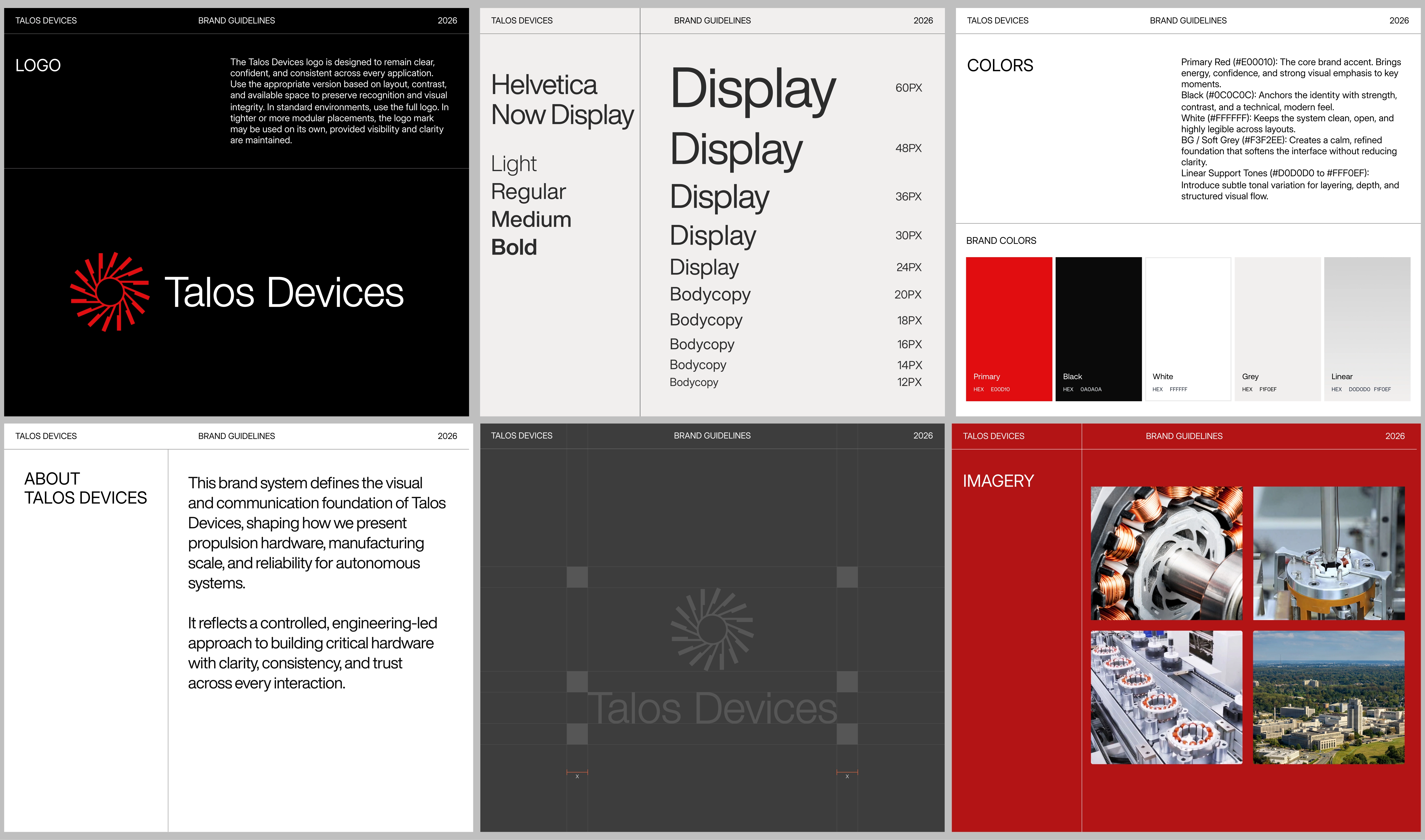Click the "COLORS" heading
The width and height of the screenshot is (1425, 840).
1000,66
